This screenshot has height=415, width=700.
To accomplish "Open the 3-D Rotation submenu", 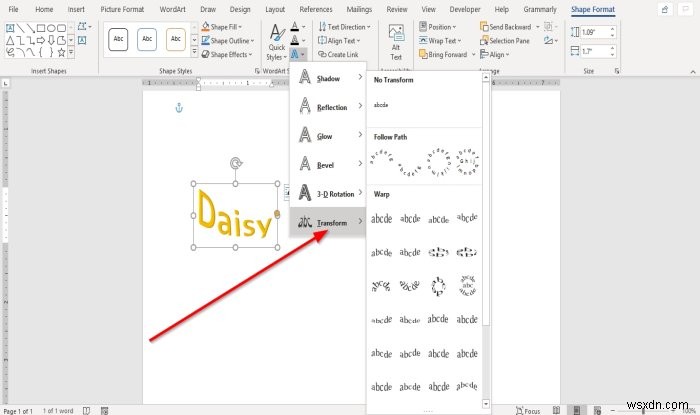I will [328, 193].
